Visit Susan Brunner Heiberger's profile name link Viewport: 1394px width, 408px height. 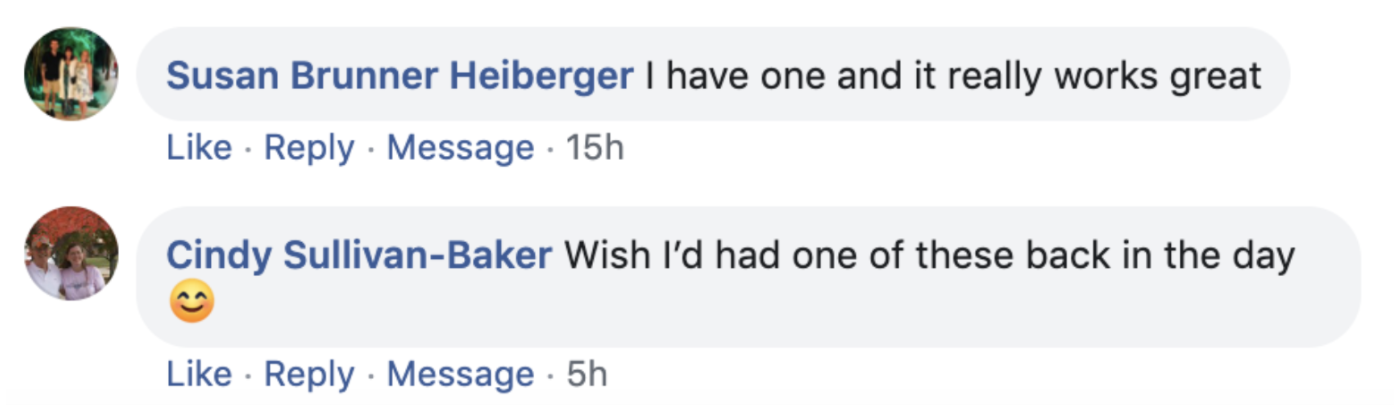pyautogui.click(x=400, y=75)
